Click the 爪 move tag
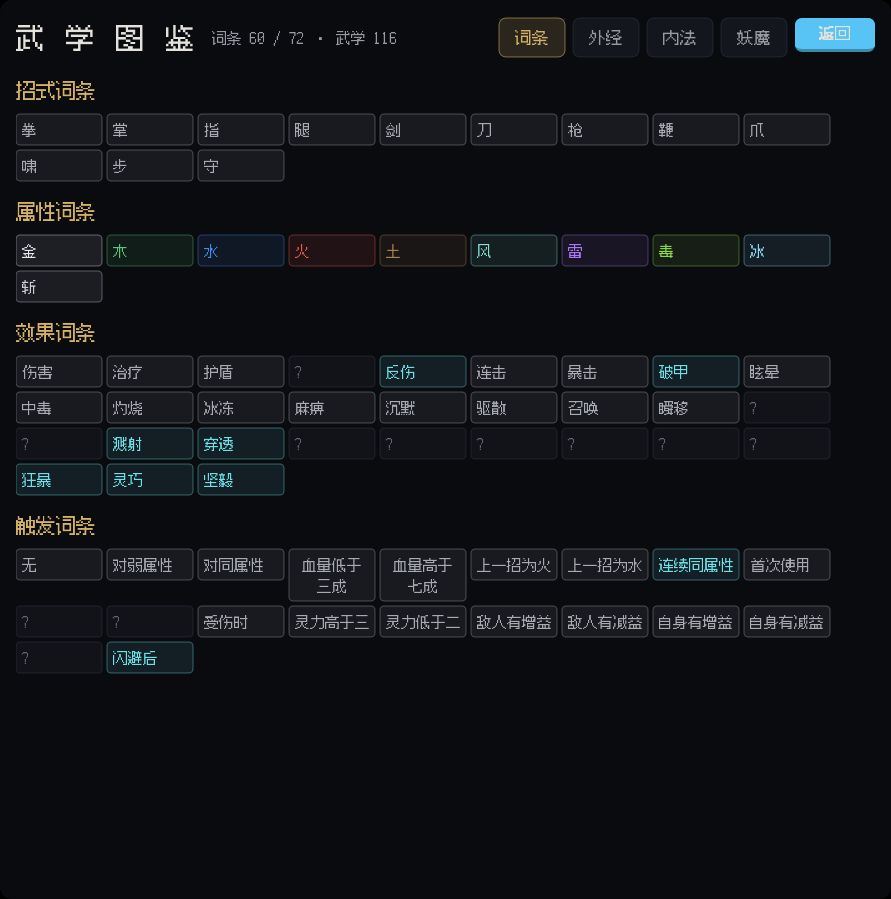The image size is (891, 899). (x=787, y=130)
